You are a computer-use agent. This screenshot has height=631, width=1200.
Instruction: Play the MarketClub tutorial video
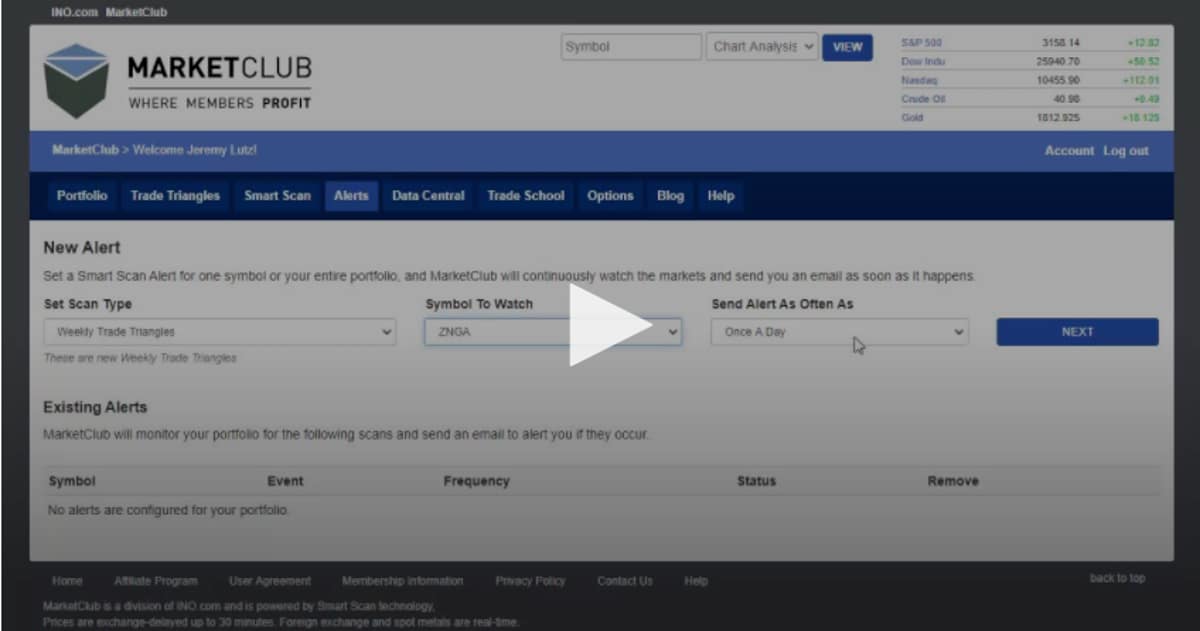tap(609, 325)
